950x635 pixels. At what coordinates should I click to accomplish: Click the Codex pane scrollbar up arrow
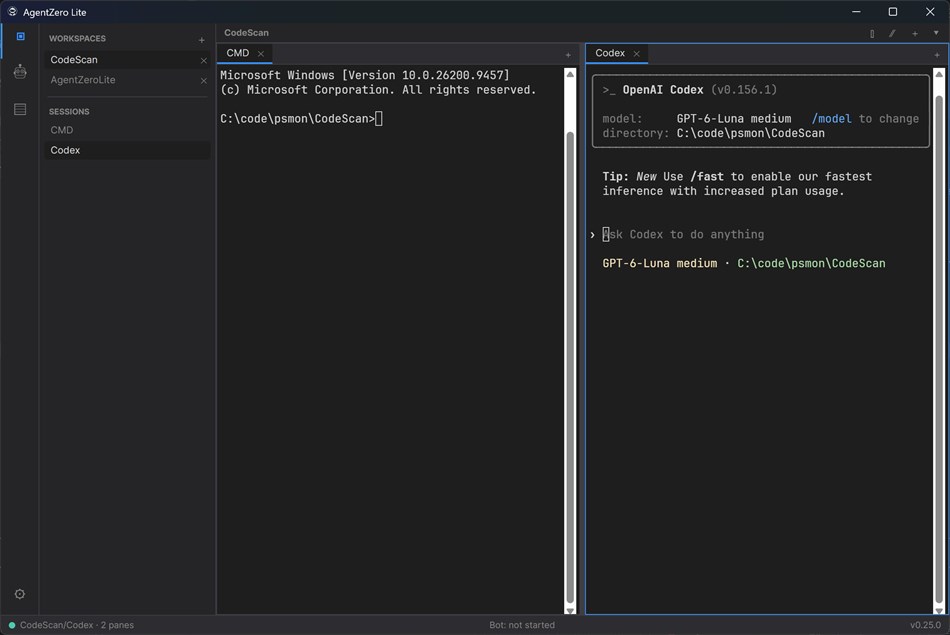pos(939,74)
